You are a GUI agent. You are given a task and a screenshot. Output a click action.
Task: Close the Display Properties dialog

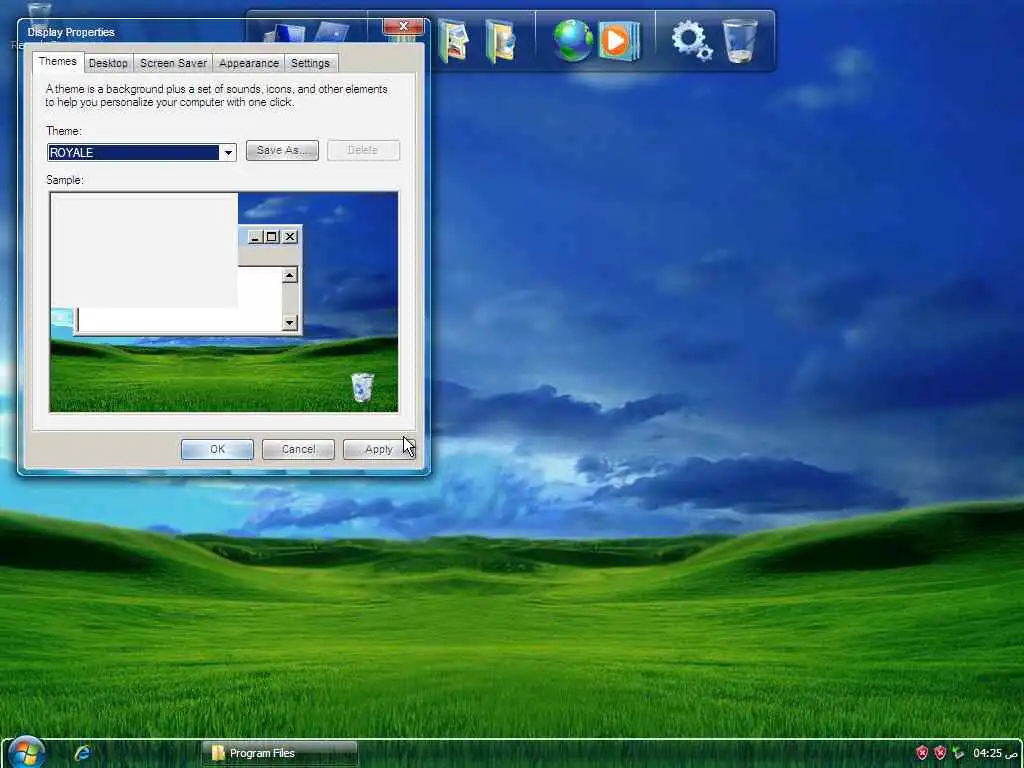404,26
